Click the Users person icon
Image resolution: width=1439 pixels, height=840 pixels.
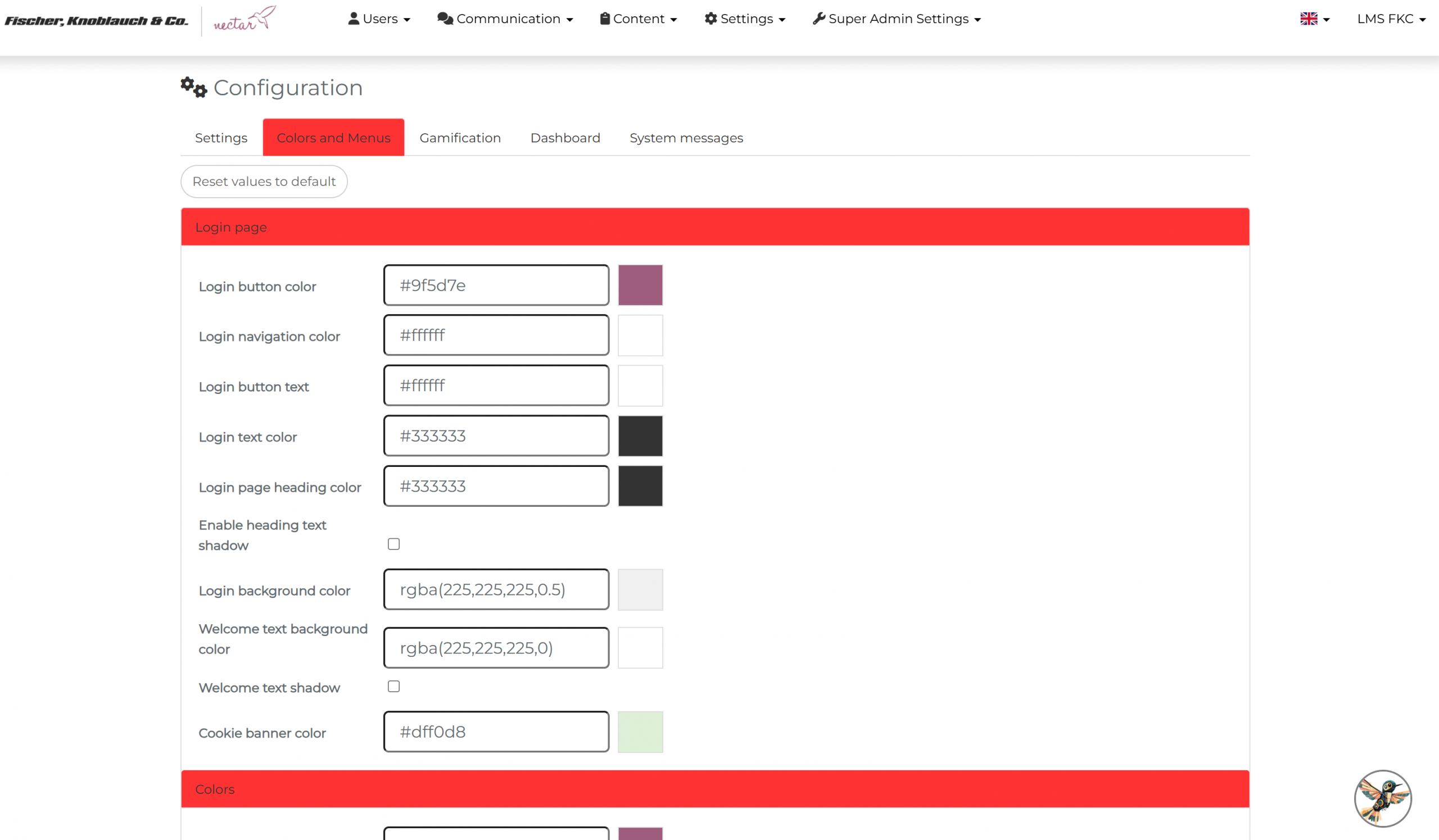pos(354,18)
